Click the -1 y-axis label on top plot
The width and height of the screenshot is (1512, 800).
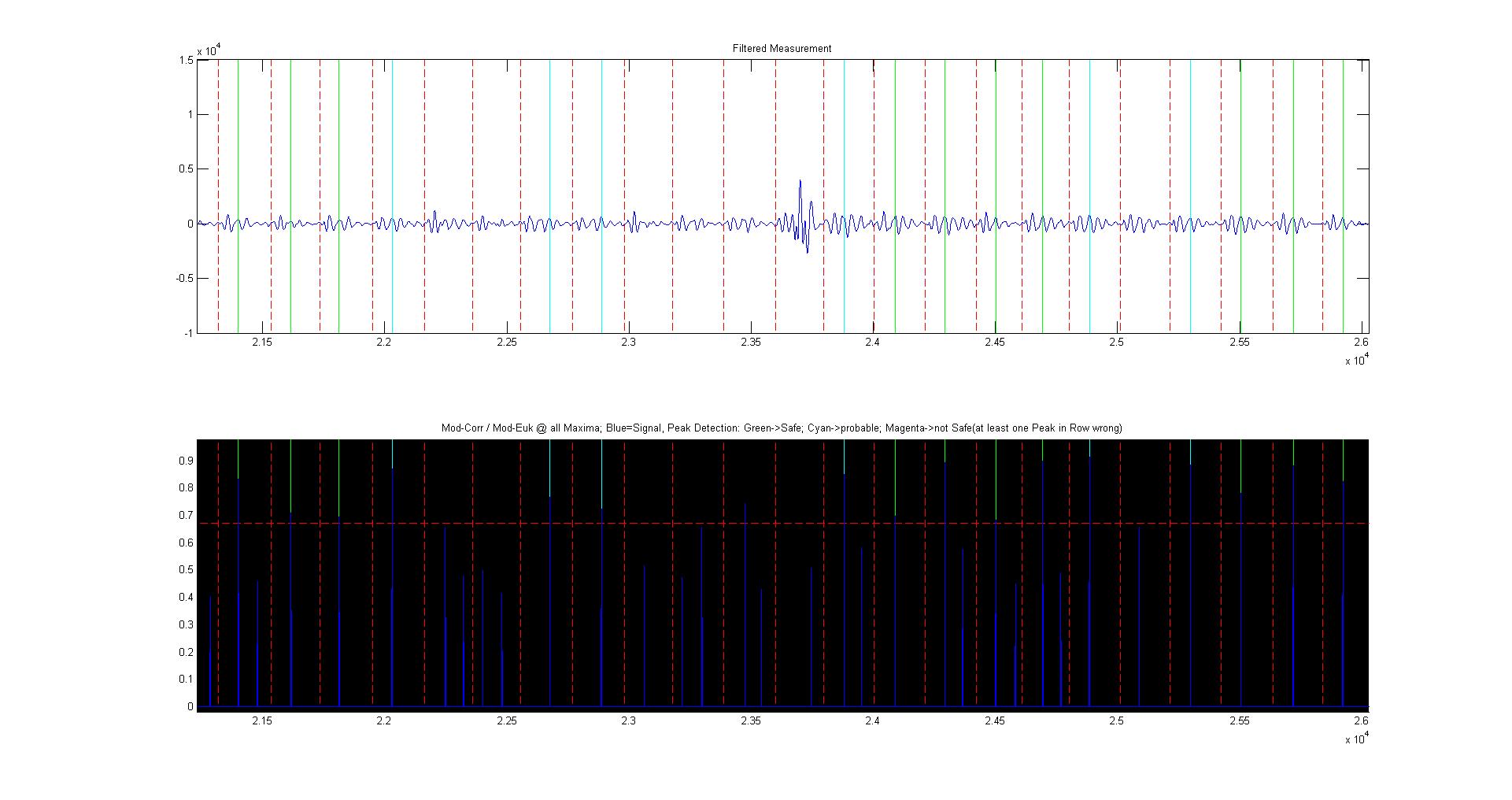[188, 333]
